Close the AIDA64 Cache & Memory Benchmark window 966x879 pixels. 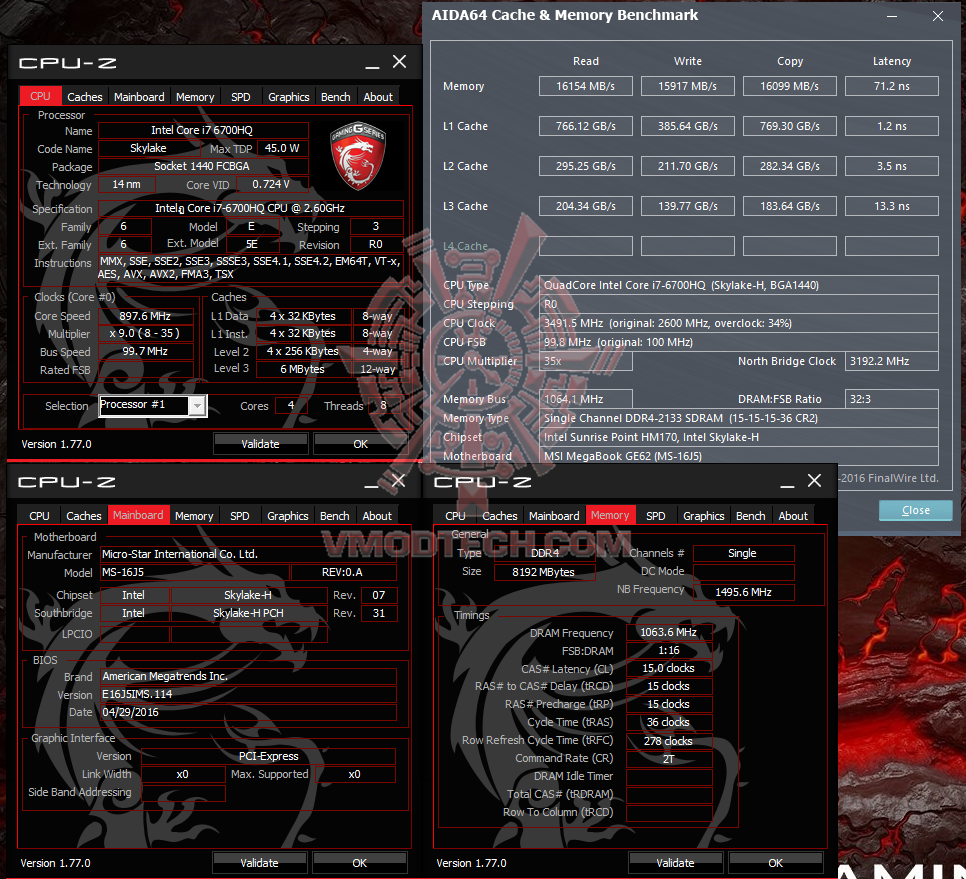(938, 16)
